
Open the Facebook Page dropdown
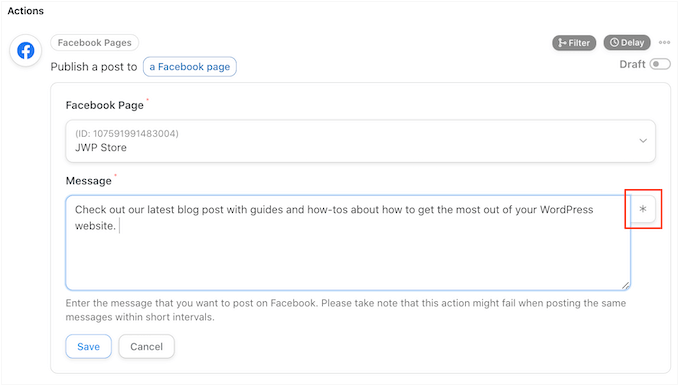click(x=360, y=141)
